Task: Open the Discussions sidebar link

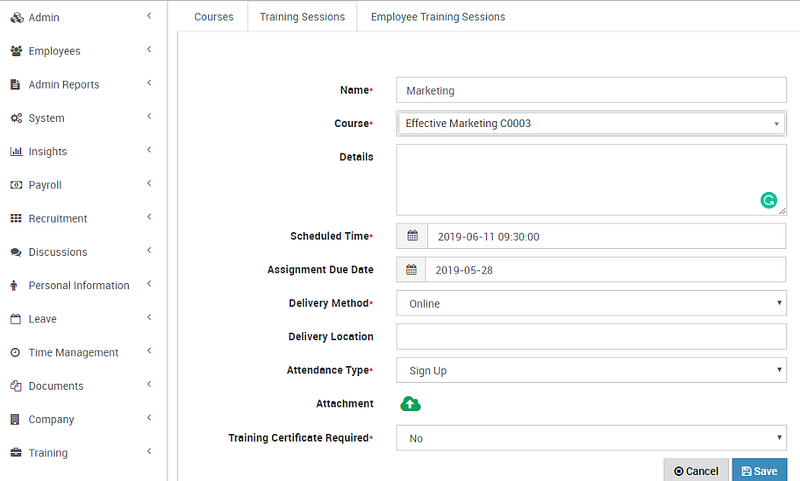Action: tap(58, 252)
